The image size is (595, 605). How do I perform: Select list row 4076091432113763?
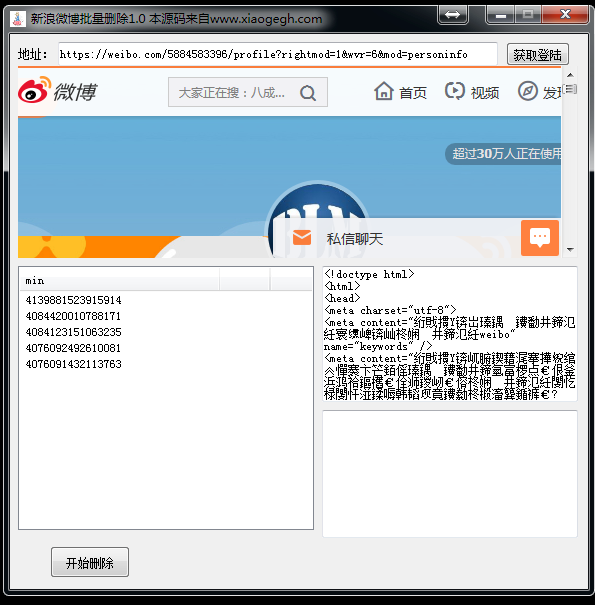pos(74,364)
